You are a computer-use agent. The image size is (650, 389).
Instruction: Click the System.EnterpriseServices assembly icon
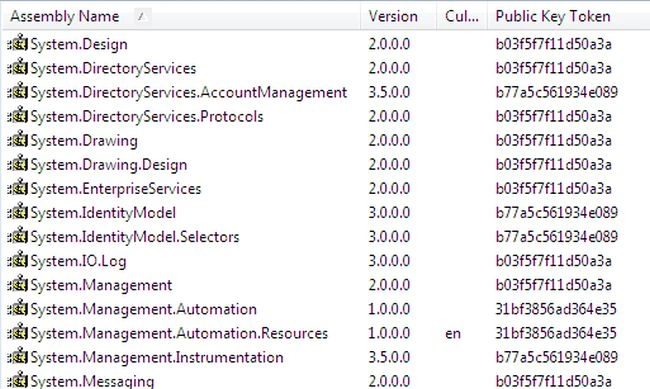[18, 187]
